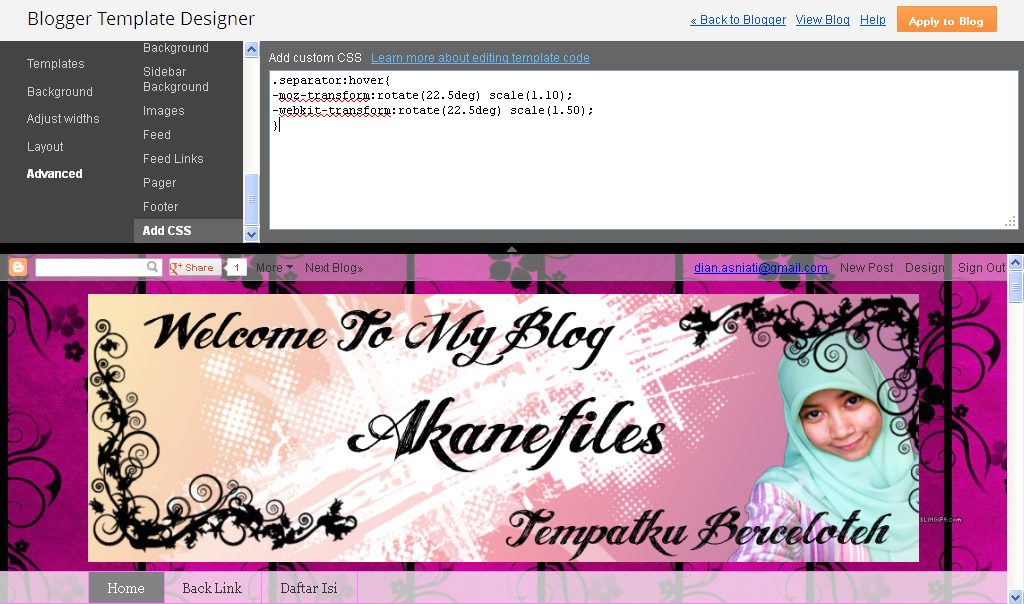This screenshot has height=604, width=1024.
Task: Click the submenu list scroll-down arrow
Action: pyautogui.click(x=251, y=234)
